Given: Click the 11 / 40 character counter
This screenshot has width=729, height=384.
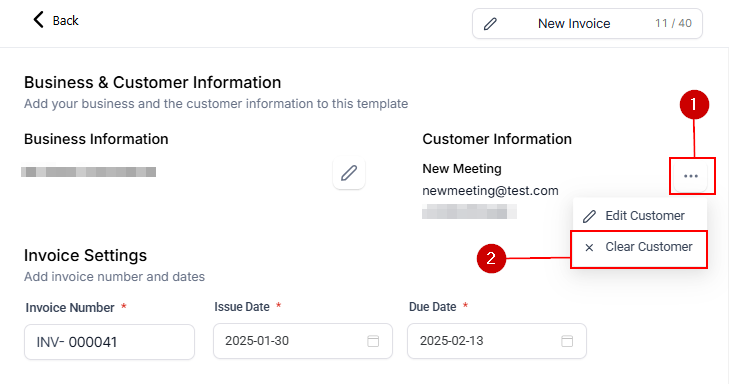Looking at the screenshot, I should [673, 23].
